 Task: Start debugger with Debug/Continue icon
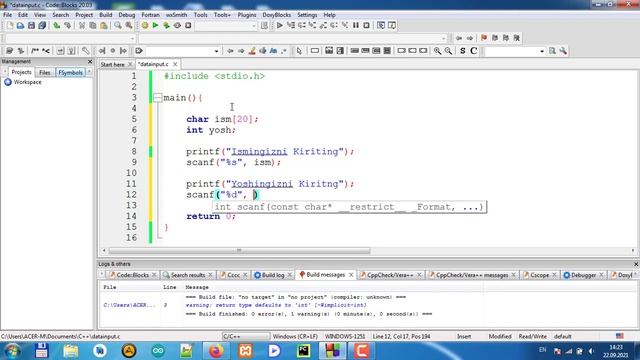[x=280, y=26]
